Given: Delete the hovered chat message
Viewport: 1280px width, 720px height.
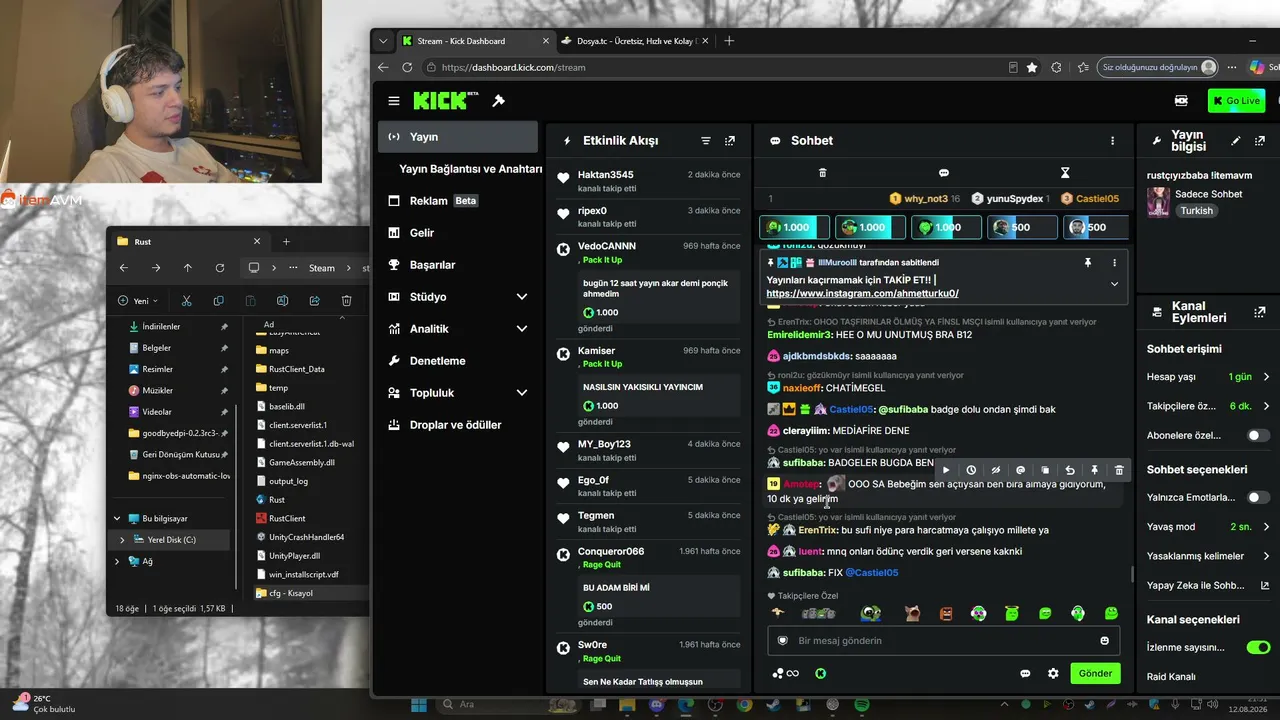Looking at the screenshot, I should (1119, 470).
